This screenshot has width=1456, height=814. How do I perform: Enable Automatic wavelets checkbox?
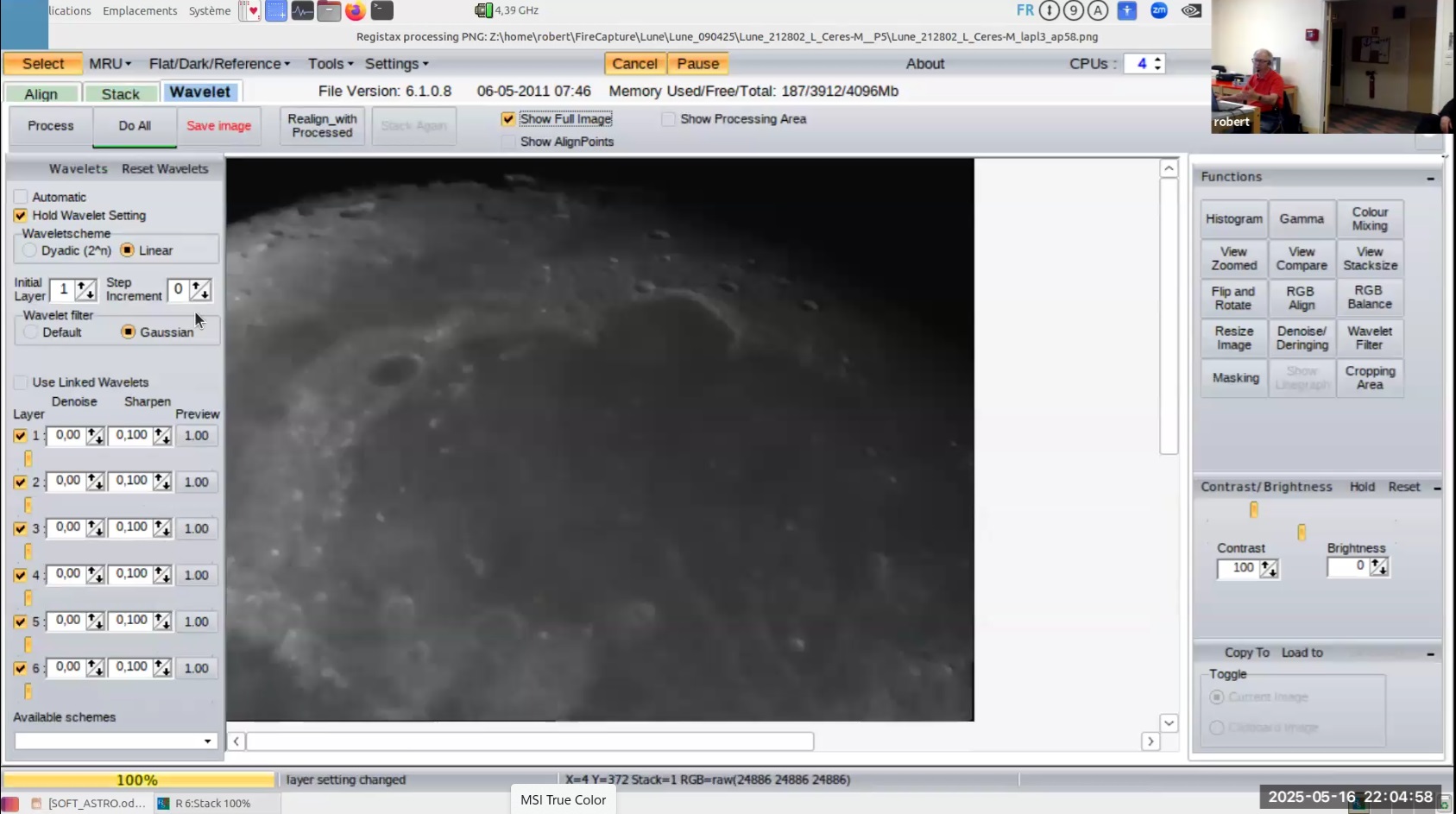tap(21, 197)
